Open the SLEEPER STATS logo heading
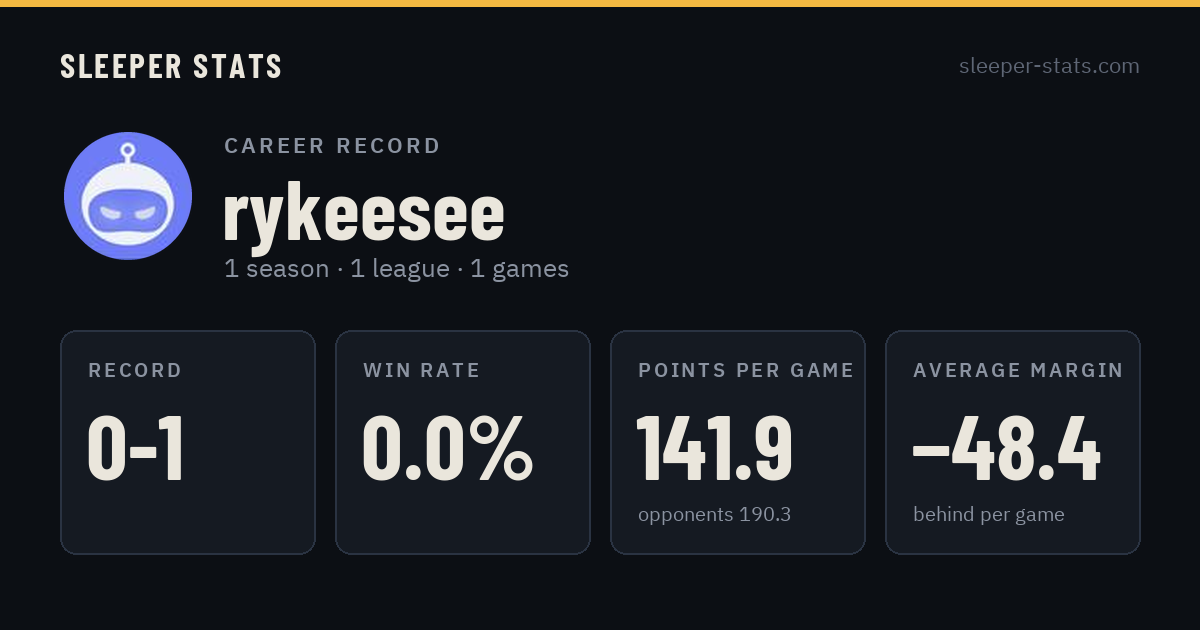This screenshot has width=1200, height=630. 171,66
